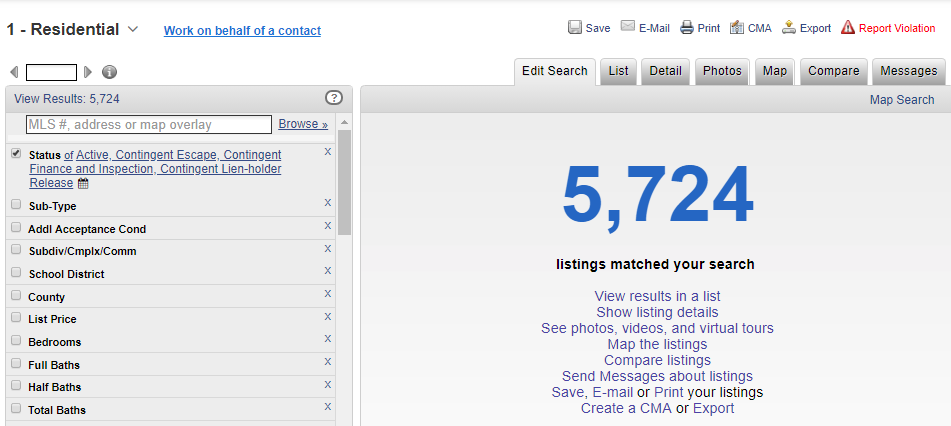Switch to the Photos tab
The height and width of the screenshot is (426, 951).
tap(722, 71)
